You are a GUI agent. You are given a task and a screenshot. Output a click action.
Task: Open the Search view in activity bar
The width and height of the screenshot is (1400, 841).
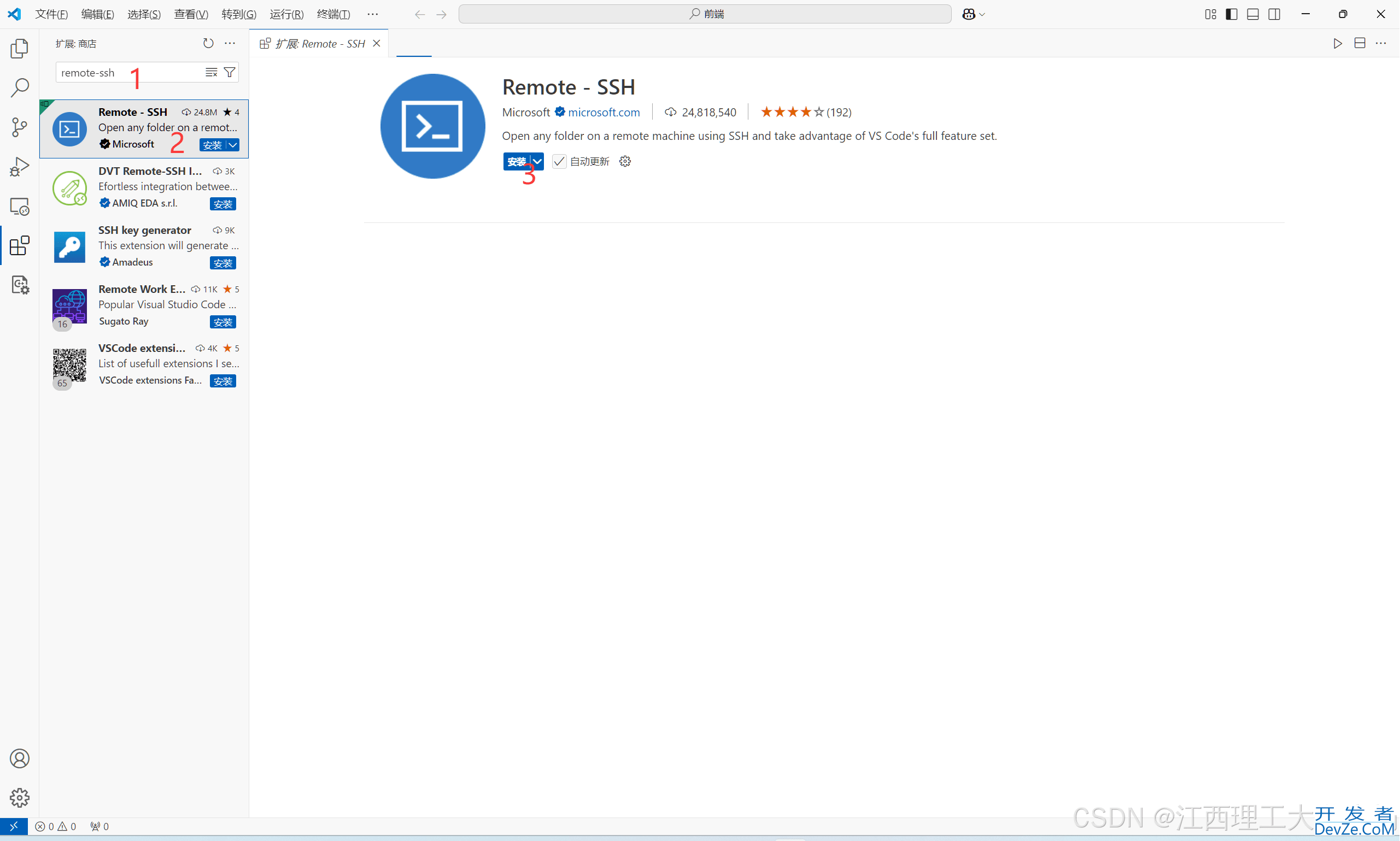coord(19,88)
